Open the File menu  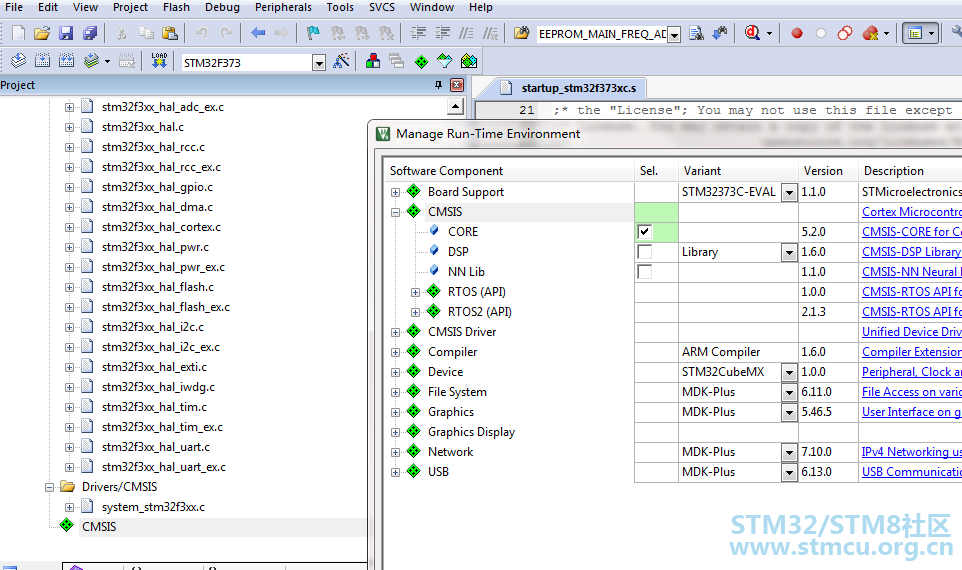[13, 7]
